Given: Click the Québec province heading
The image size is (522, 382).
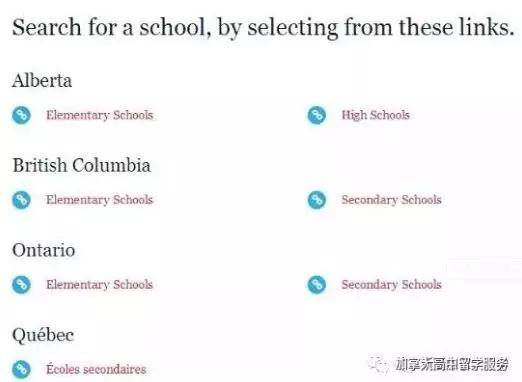Looking at the screenshot, I should (x=43, y=335).
